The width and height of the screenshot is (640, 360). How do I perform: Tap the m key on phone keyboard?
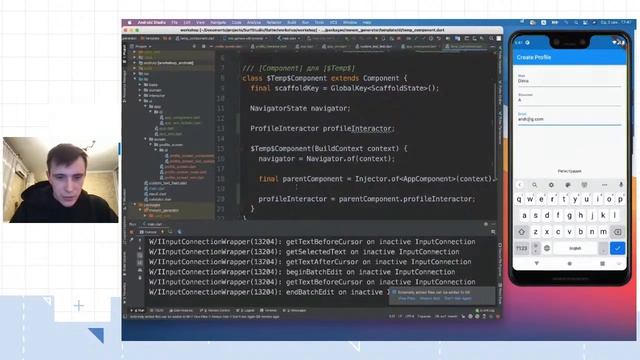[603, 232]
